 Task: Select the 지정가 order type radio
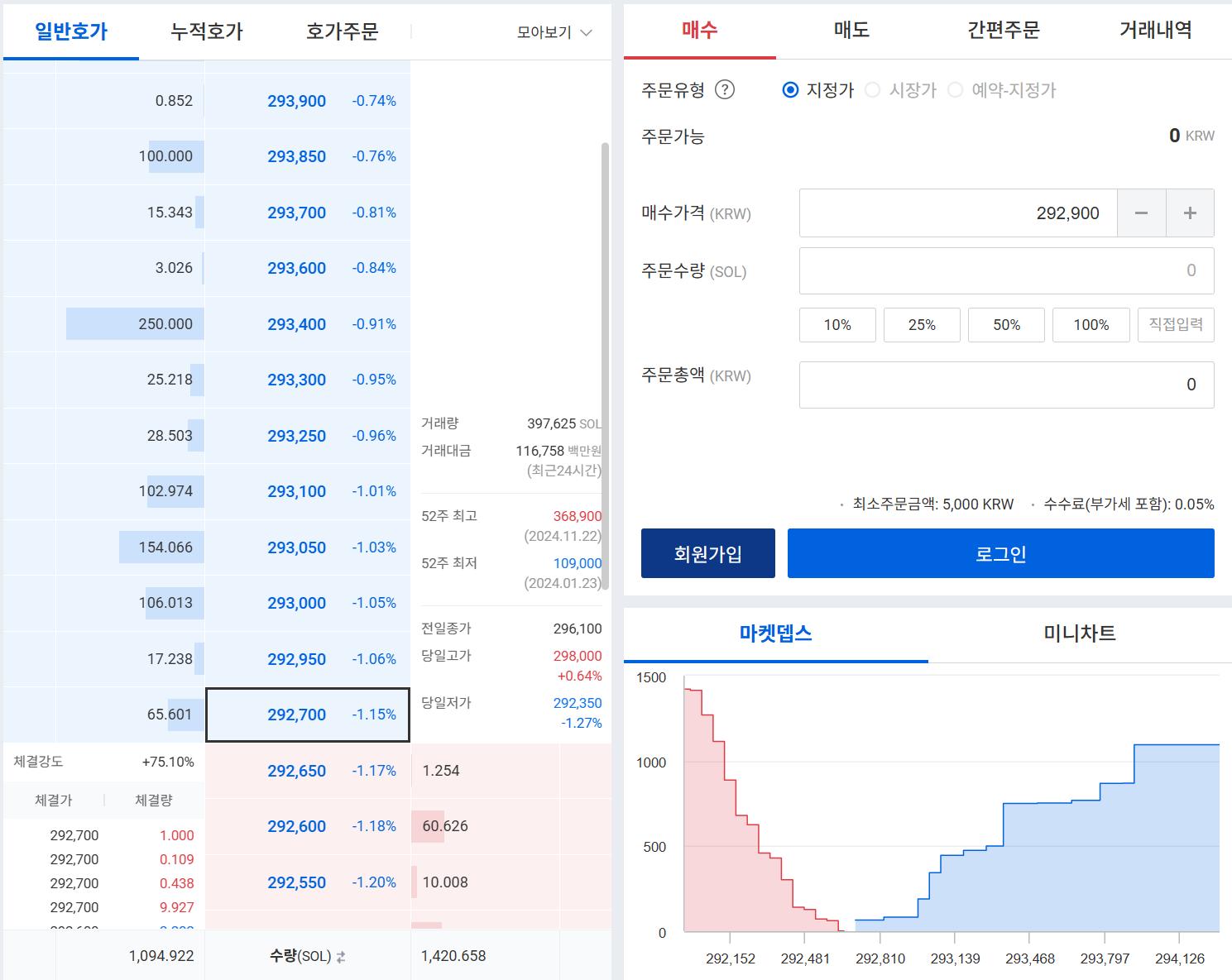point(791,89)
